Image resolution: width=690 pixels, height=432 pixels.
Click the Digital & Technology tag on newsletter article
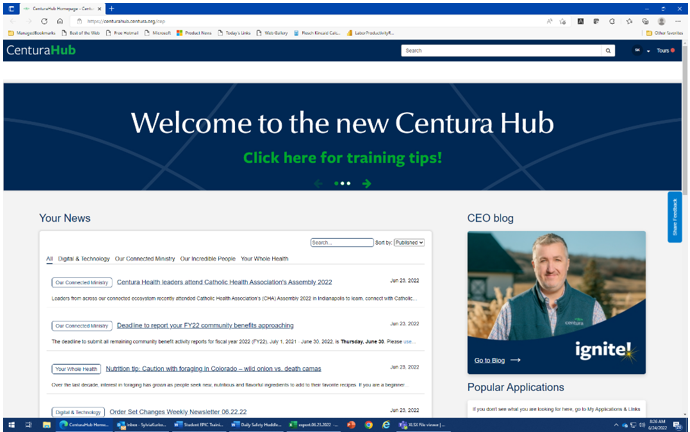78,412
